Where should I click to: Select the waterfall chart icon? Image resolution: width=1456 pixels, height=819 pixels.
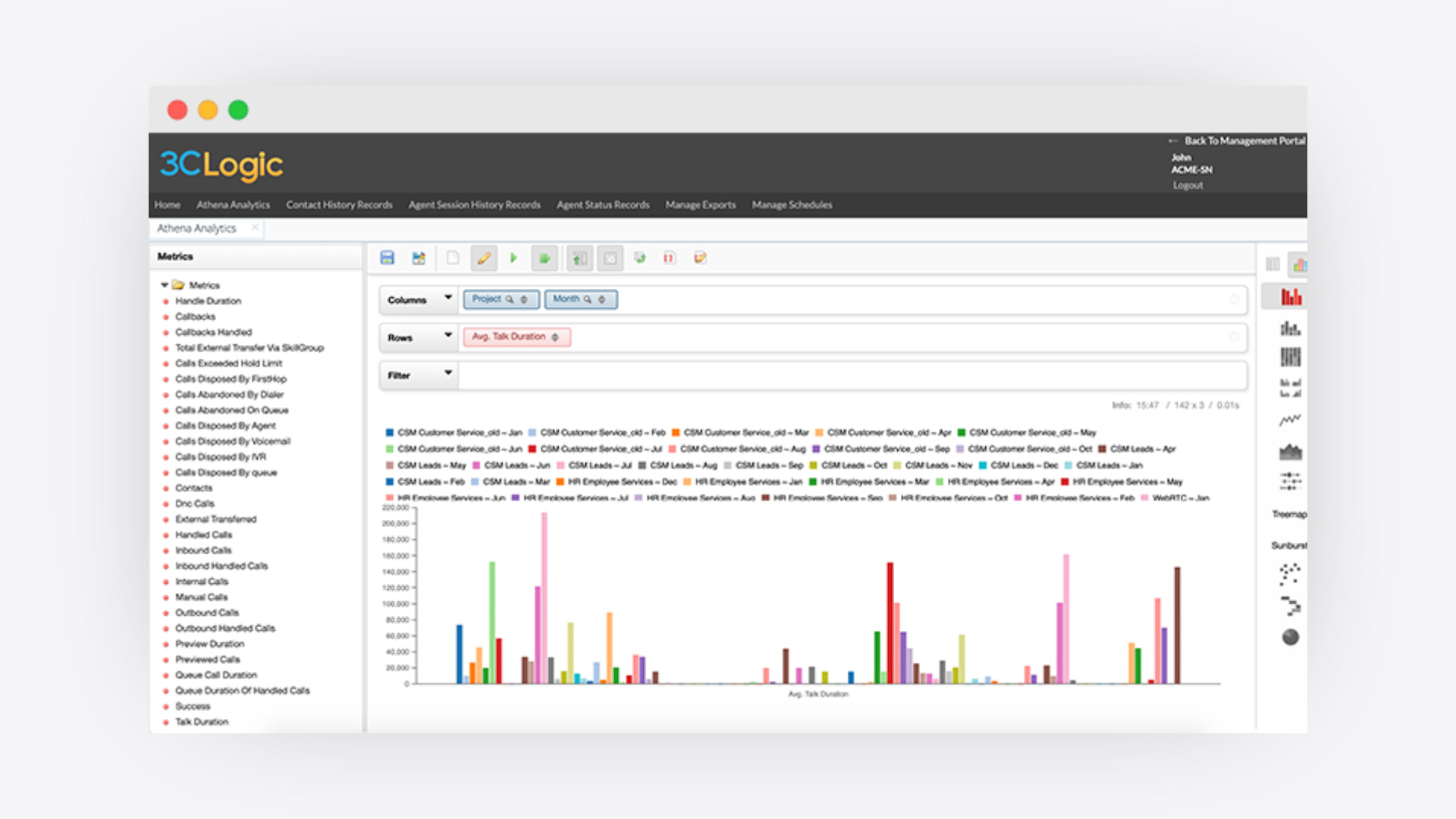[1291, 605]
